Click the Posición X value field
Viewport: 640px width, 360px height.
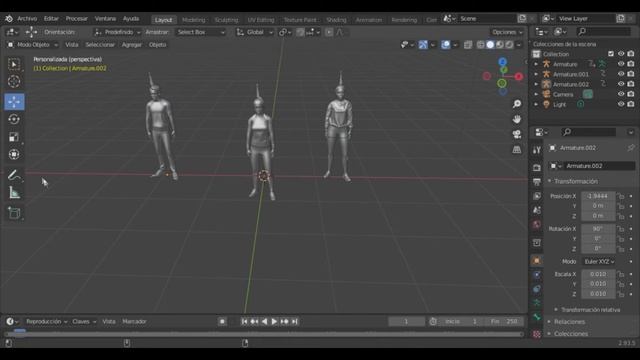point(598,196)
